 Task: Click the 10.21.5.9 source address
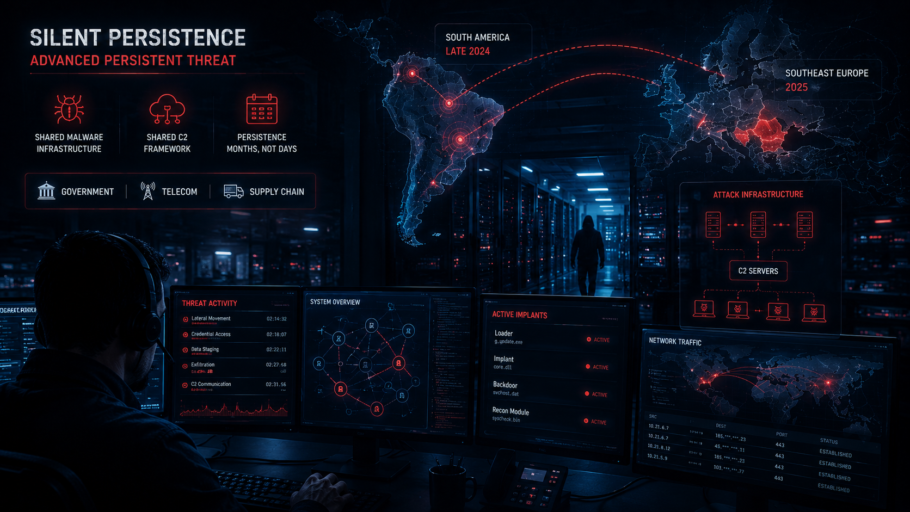(657, 457)
